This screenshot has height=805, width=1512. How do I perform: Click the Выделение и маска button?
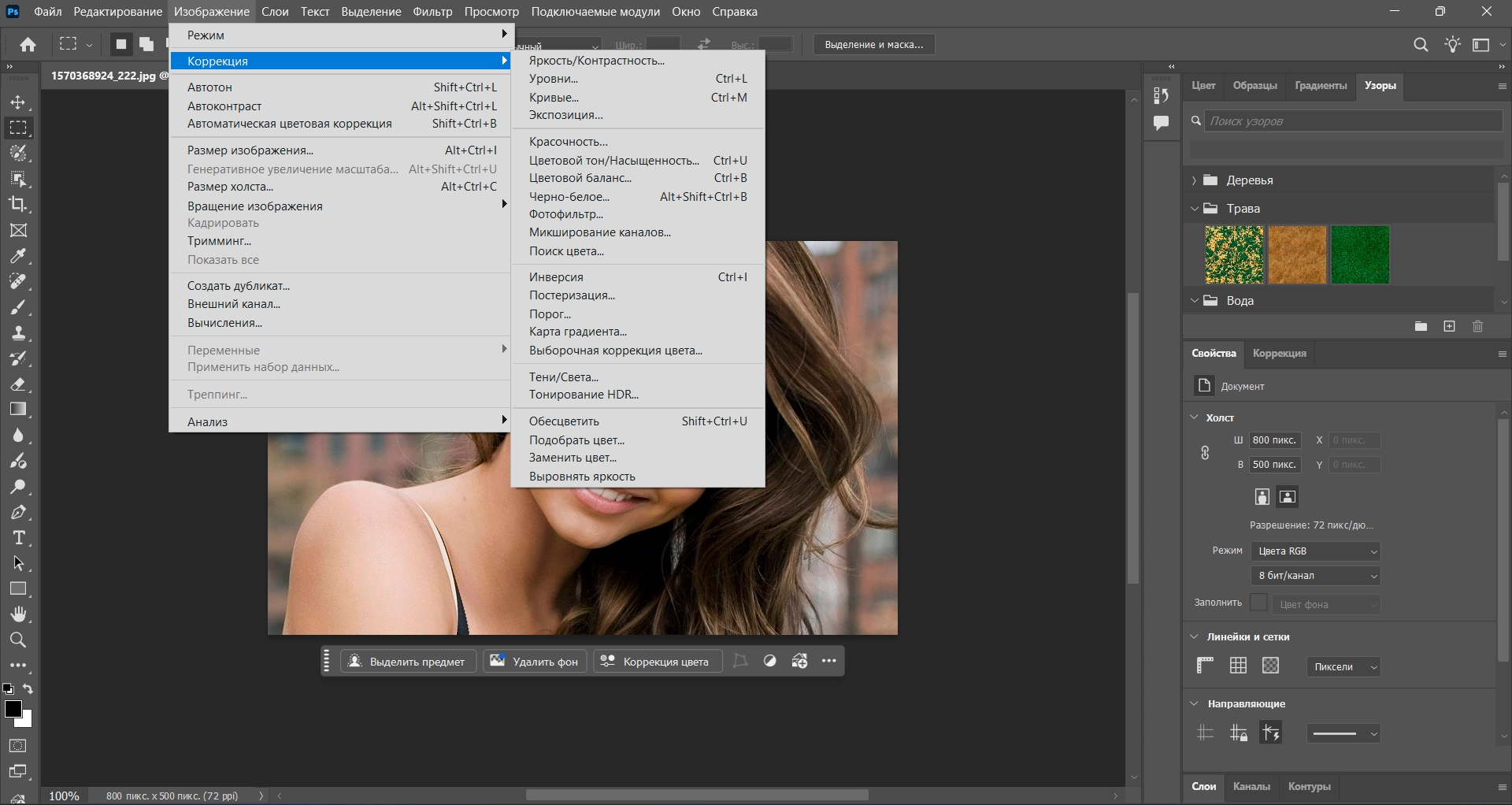pos(873,45)
